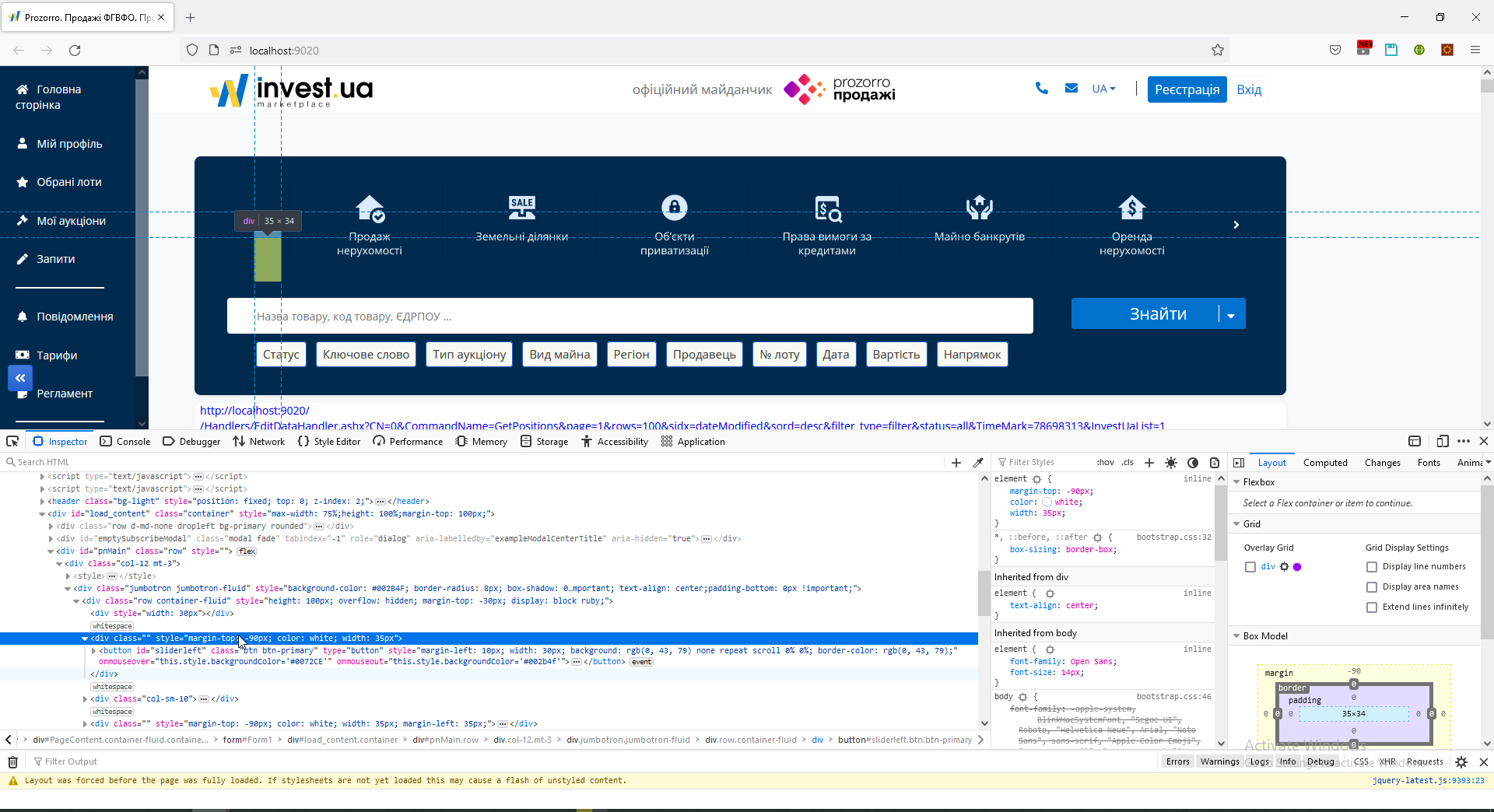Select the Майно банкрутів icon
The image size is (1494, 812).
[x=980, y=208]
